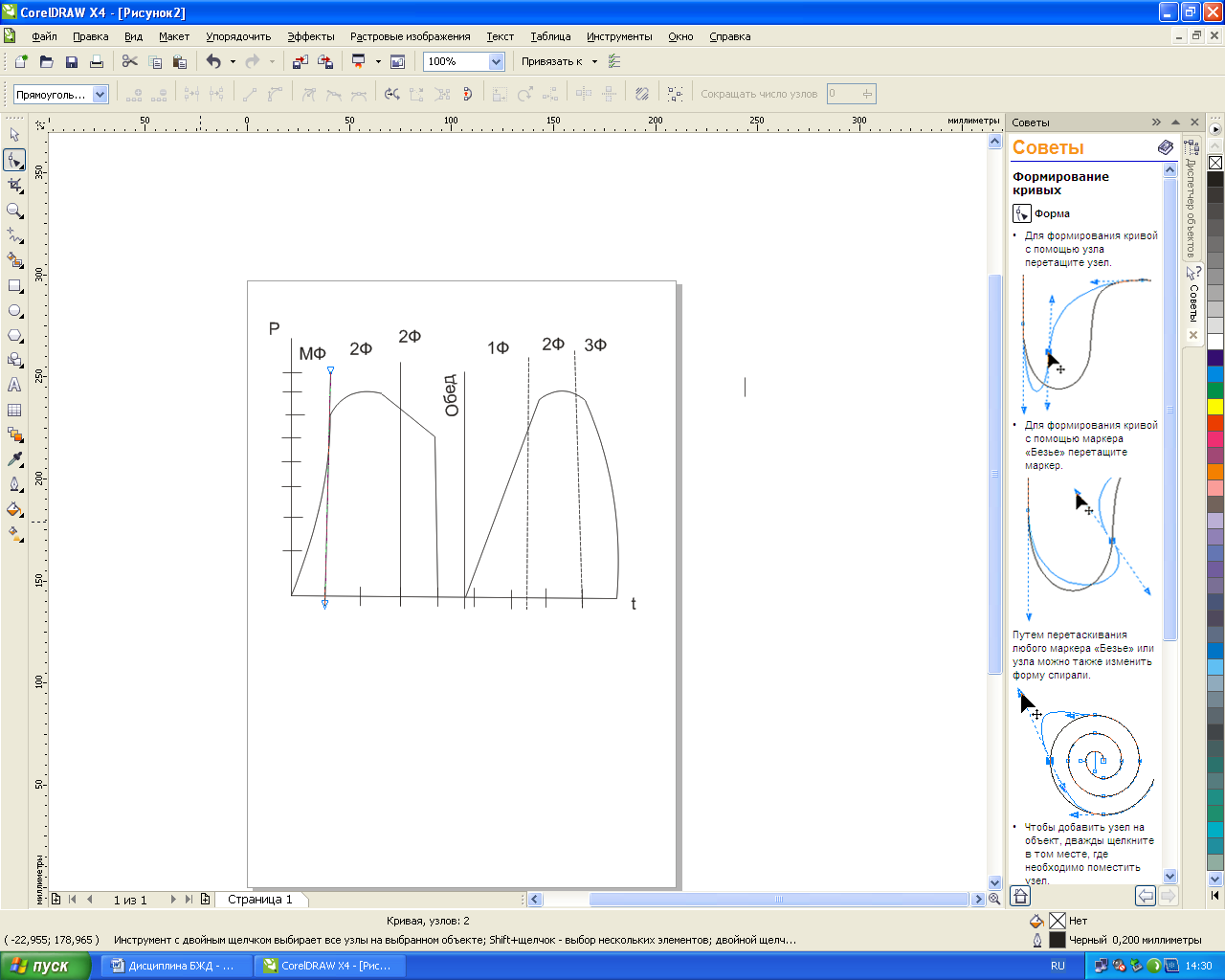Select the Table tool in toolbox
This screenshot has width=1225, height=980.
[x=14, y=410]
